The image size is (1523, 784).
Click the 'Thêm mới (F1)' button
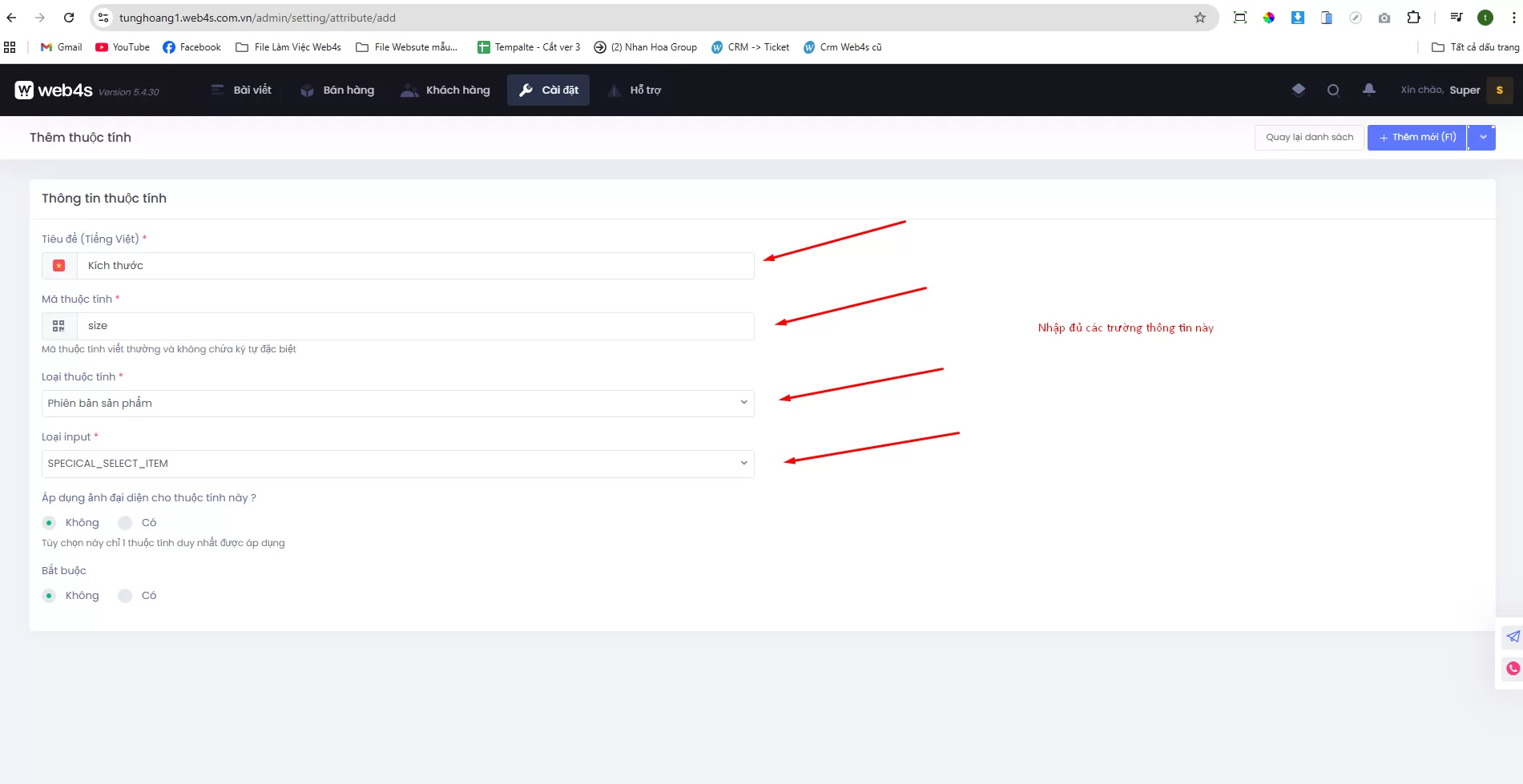coord(1416,138)
